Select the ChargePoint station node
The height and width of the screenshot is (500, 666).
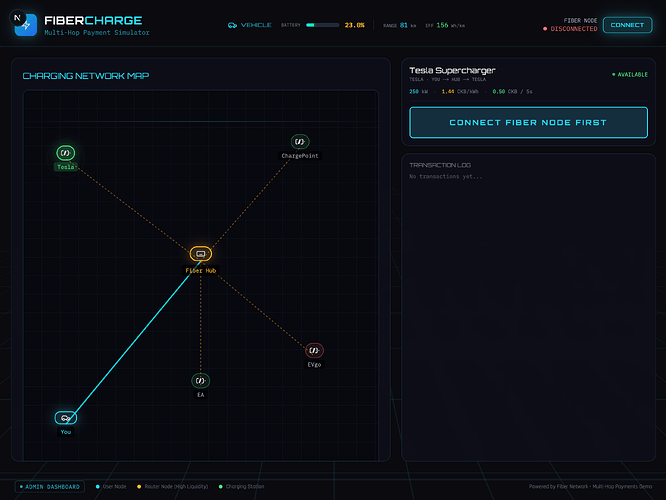tap(300, 141)
